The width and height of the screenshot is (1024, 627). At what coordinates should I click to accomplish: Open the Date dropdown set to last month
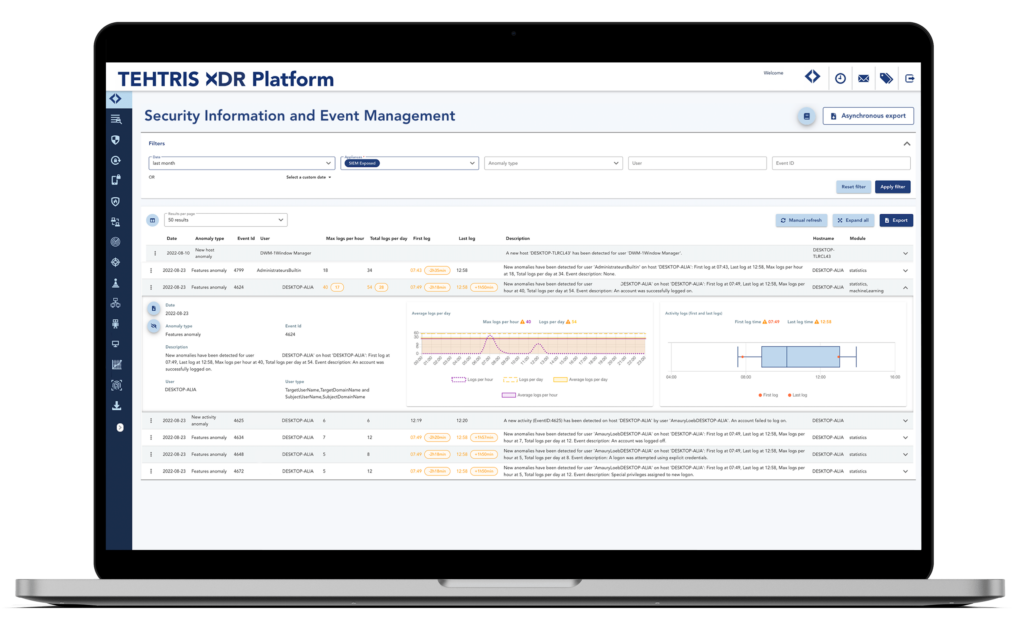coord(241,163)
